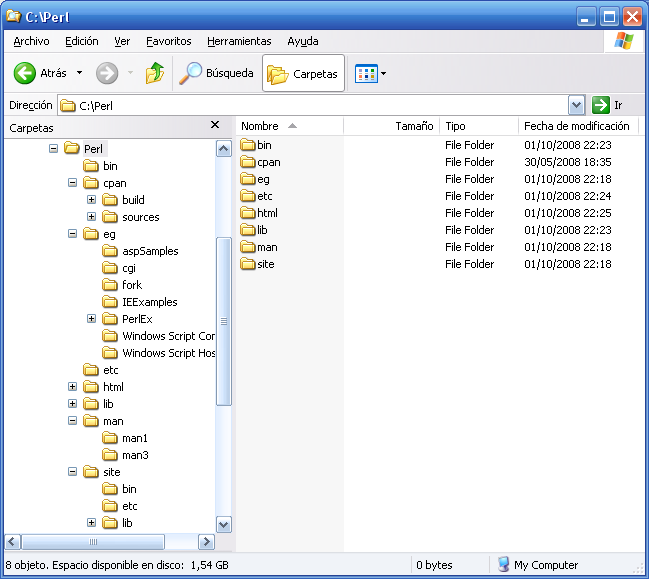The width and height of the screenshot is (649, 579).
Task: Open the Herramientas menu
Action: pos(239,41)
